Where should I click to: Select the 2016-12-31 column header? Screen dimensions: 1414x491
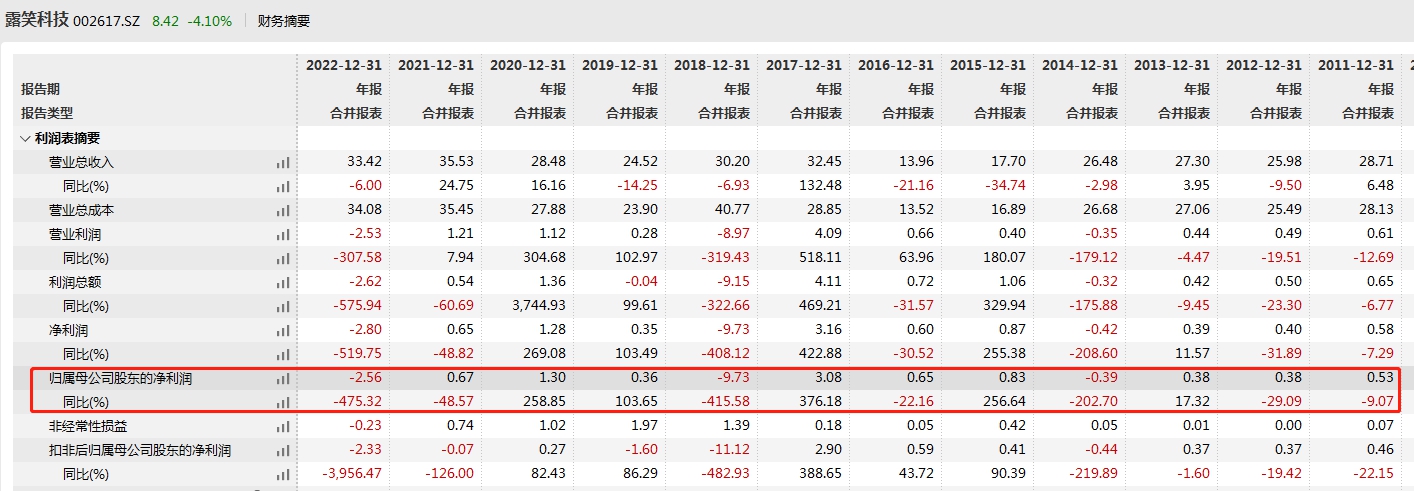tap(896, 66)
